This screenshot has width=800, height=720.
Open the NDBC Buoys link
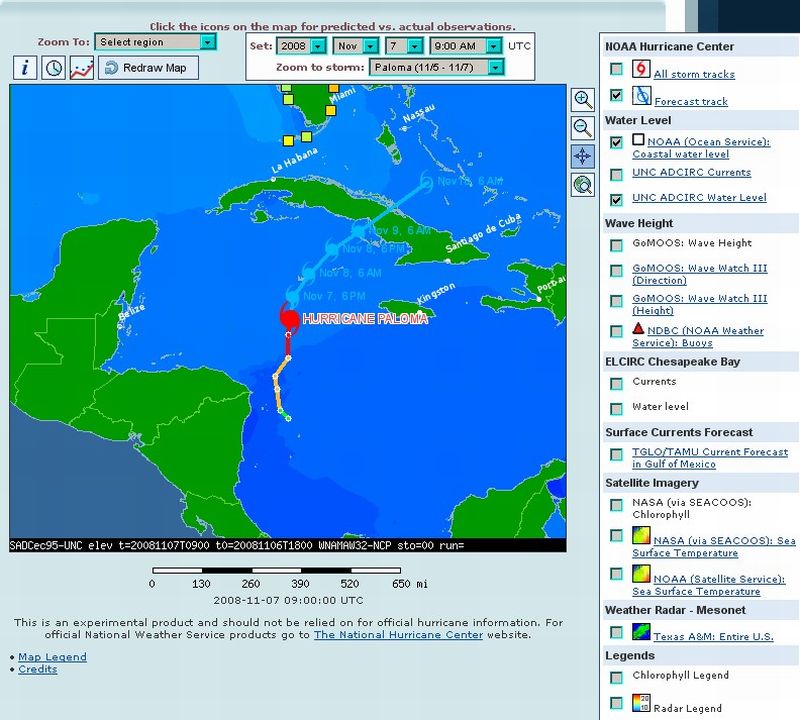698,337
